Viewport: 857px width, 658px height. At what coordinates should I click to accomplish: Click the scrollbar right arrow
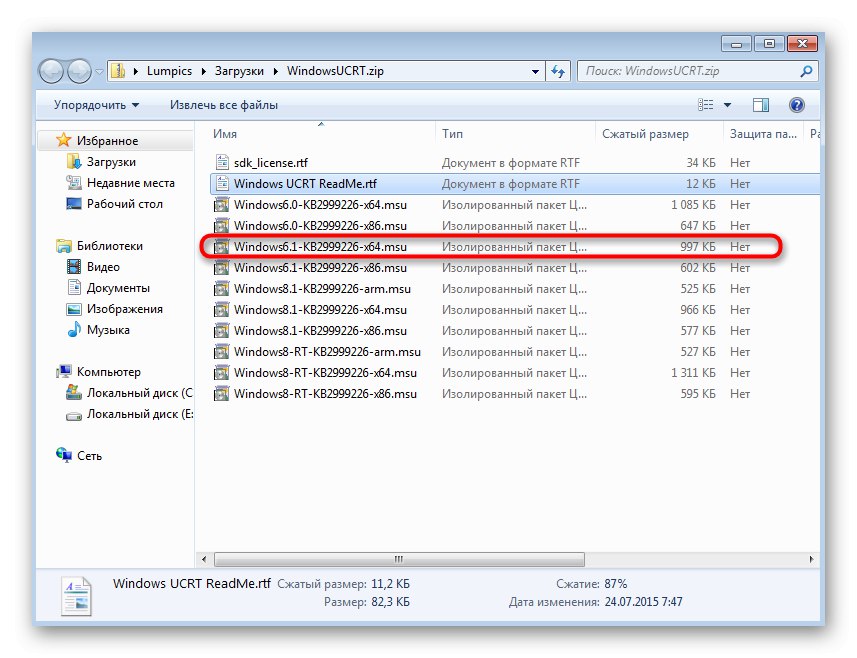[x=811, y=559]
